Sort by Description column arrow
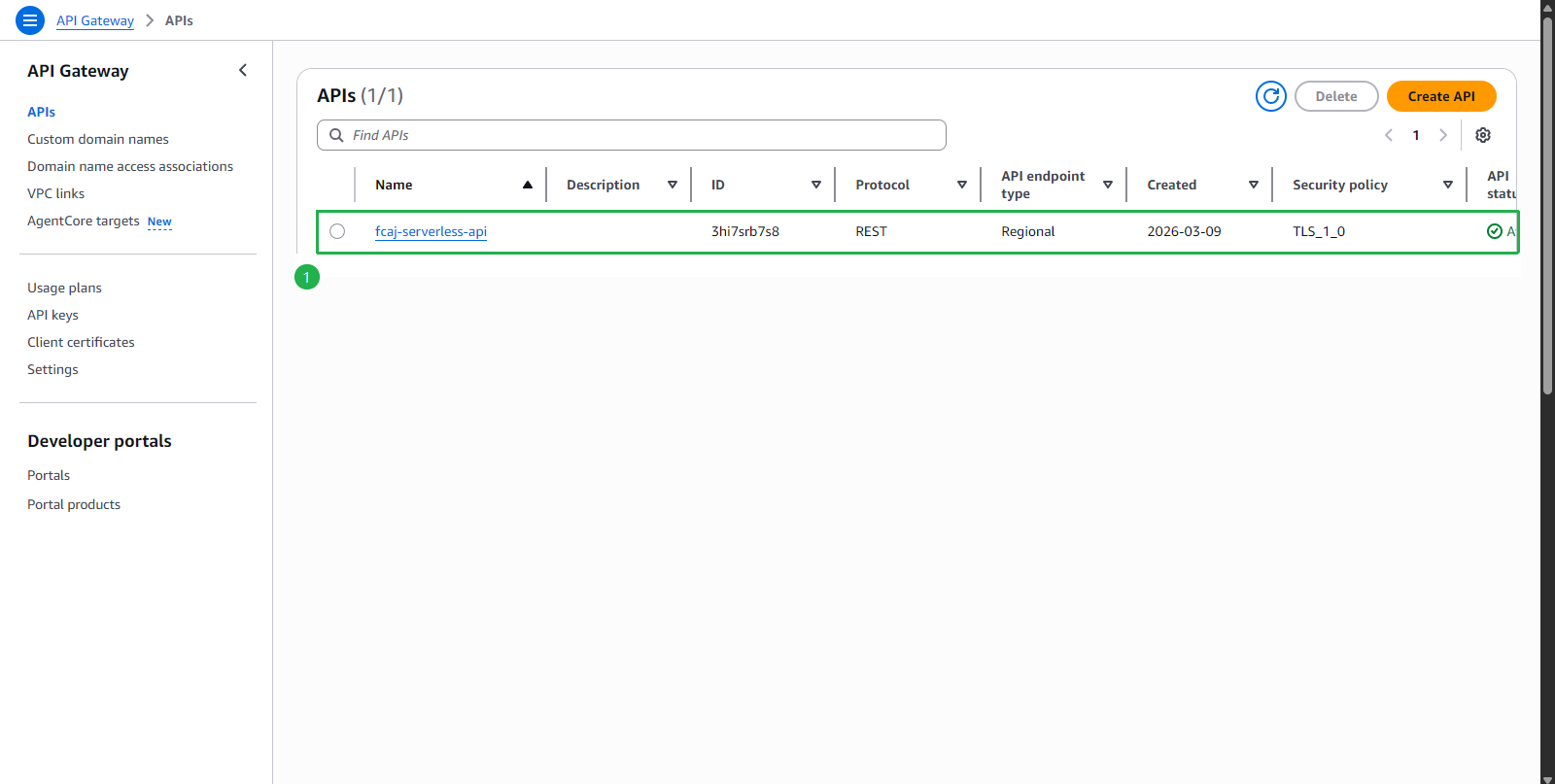This screenshot has height=784, width=1555. 673,185
